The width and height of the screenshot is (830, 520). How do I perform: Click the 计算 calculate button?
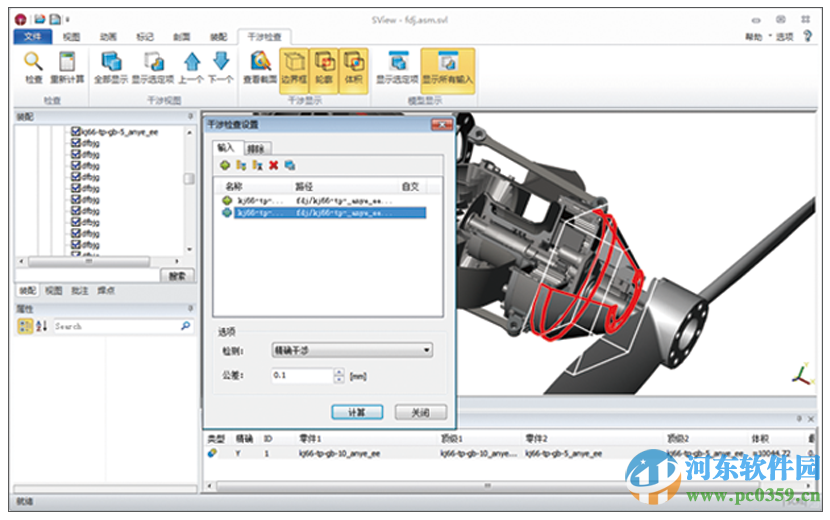click(x=357, y=413)
